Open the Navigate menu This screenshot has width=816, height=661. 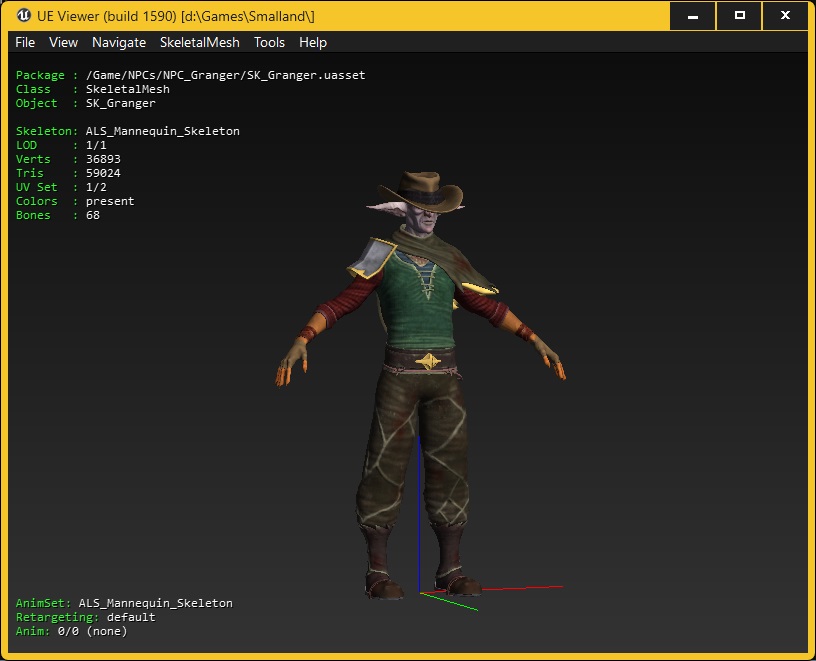pos(119,42)
